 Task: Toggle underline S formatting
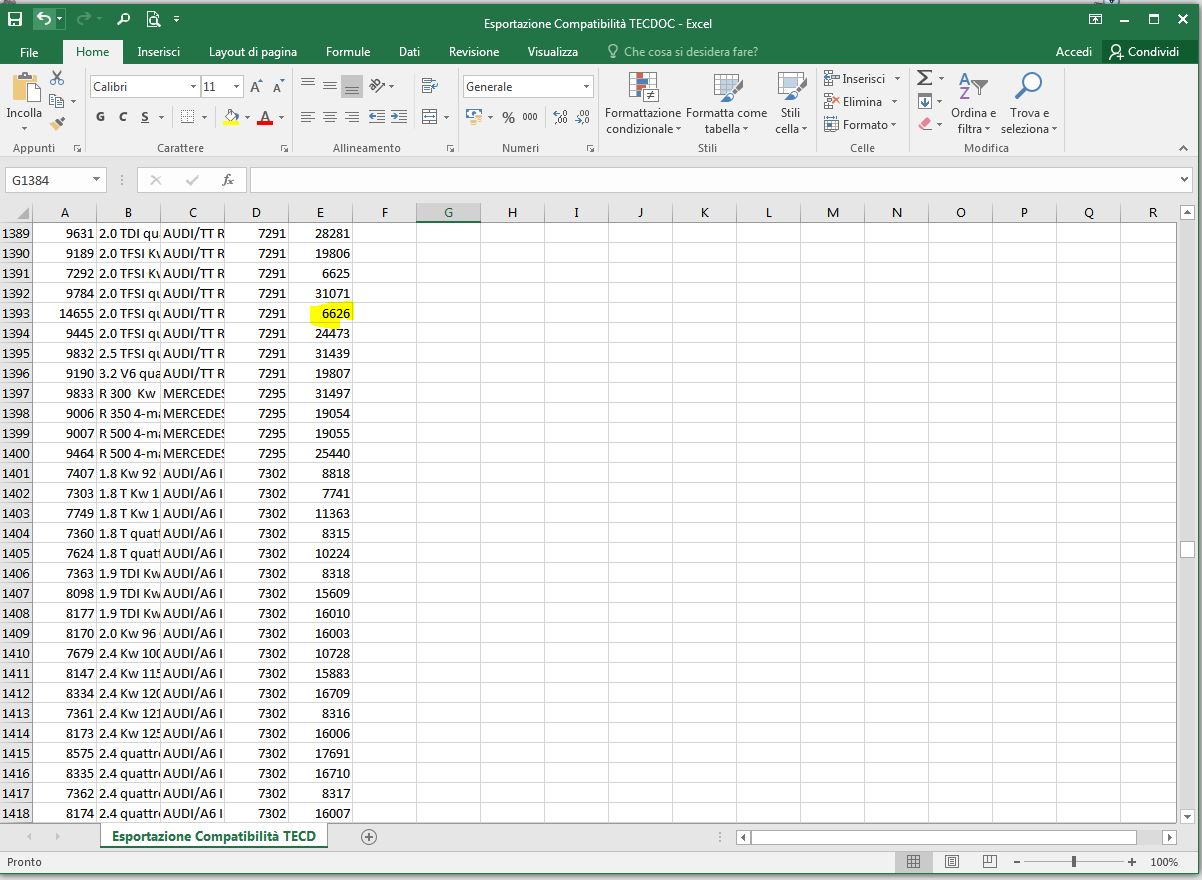click(x=145, y=117)
